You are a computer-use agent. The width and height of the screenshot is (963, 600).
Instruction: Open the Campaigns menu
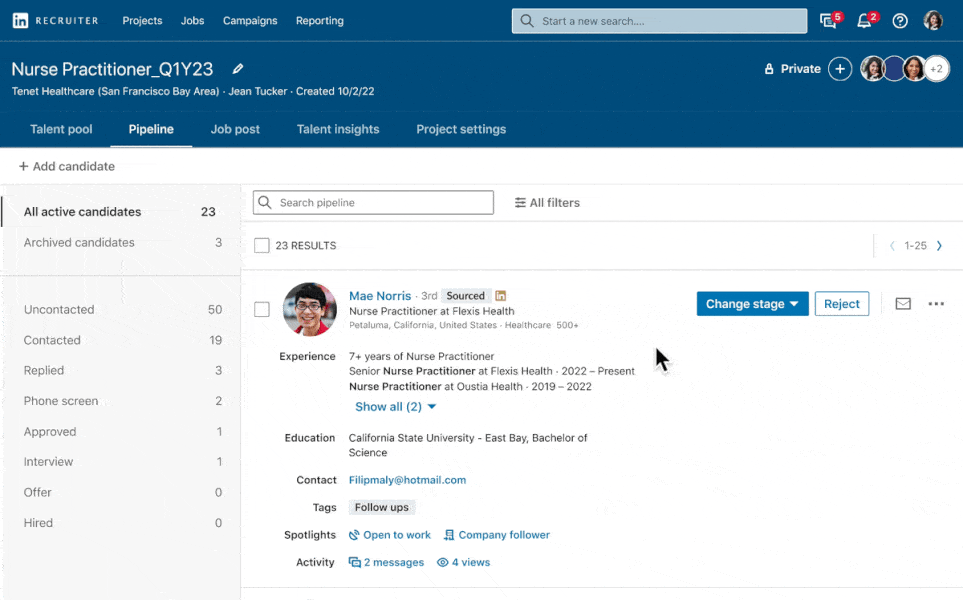[x=250, y=20]
